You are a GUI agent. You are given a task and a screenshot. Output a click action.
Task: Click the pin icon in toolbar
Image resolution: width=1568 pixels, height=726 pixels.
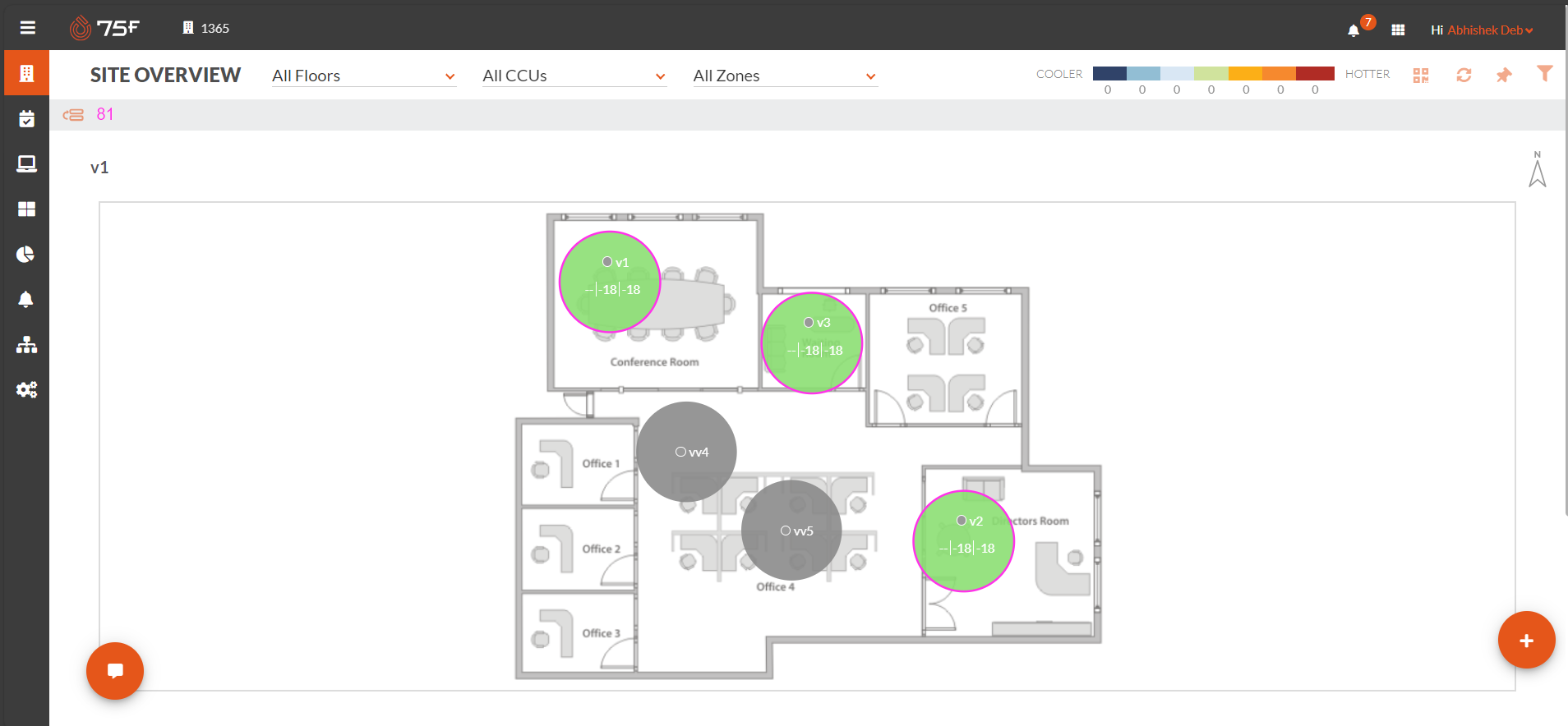pyautogui.click(x=1504, y=75)
